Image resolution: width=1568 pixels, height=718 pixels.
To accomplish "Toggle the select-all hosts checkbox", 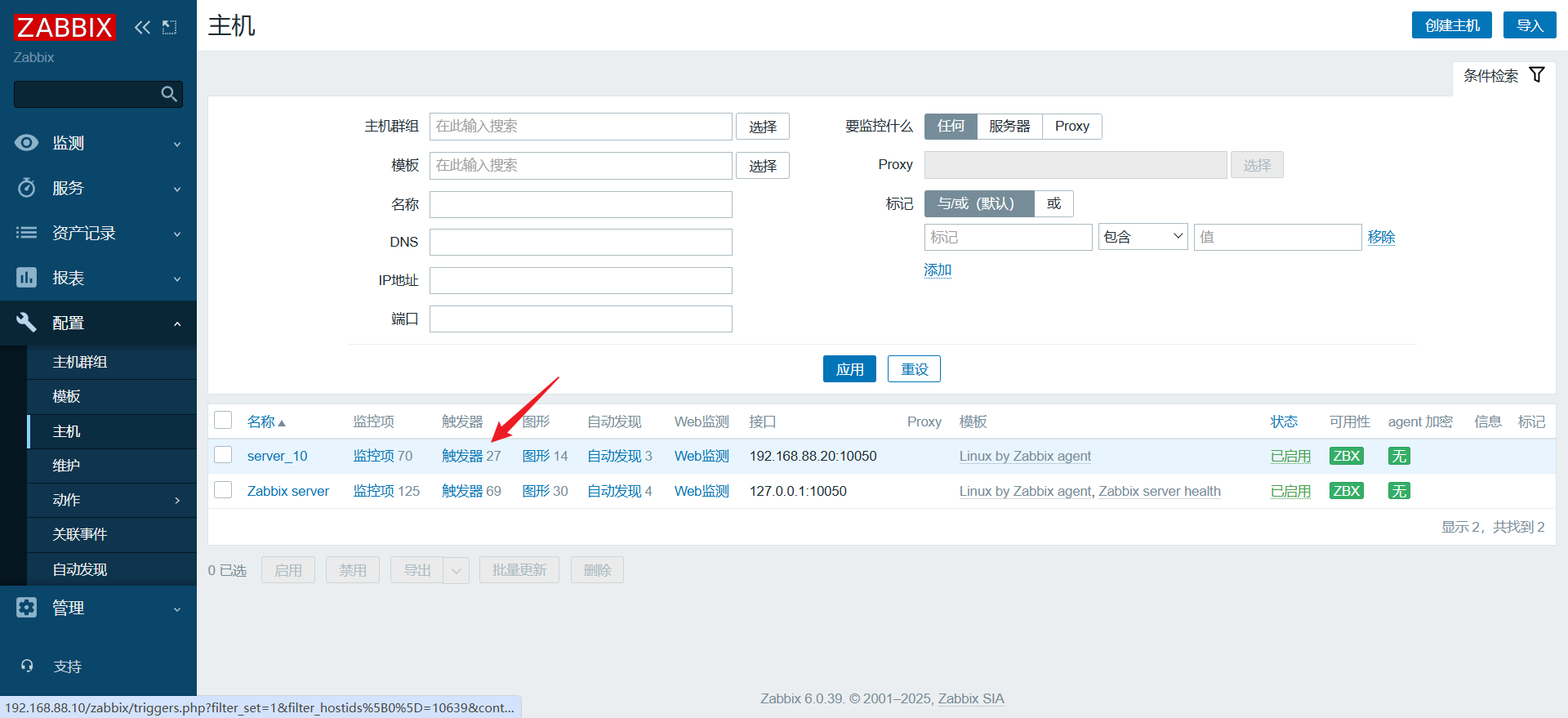I will tap(223, 421).
